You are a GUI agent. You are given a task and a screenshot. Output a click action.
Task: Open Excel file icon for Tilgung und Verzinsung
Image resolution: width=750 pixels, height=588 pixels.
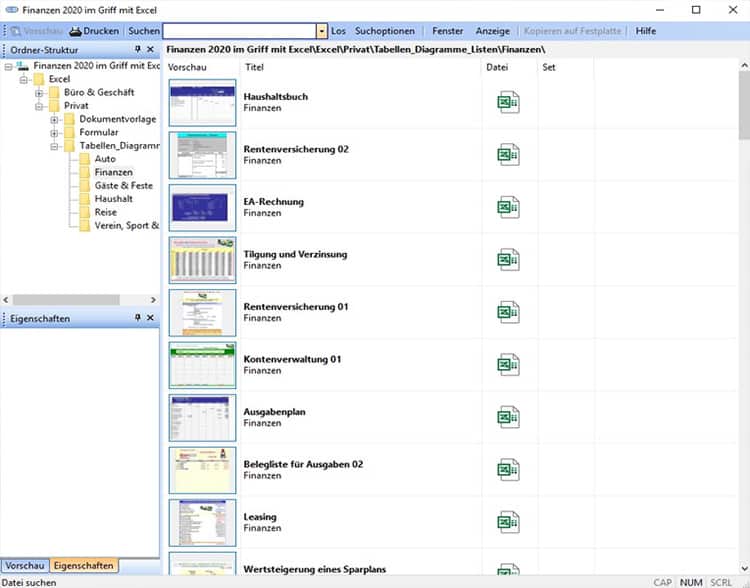(x=508, y=260)
